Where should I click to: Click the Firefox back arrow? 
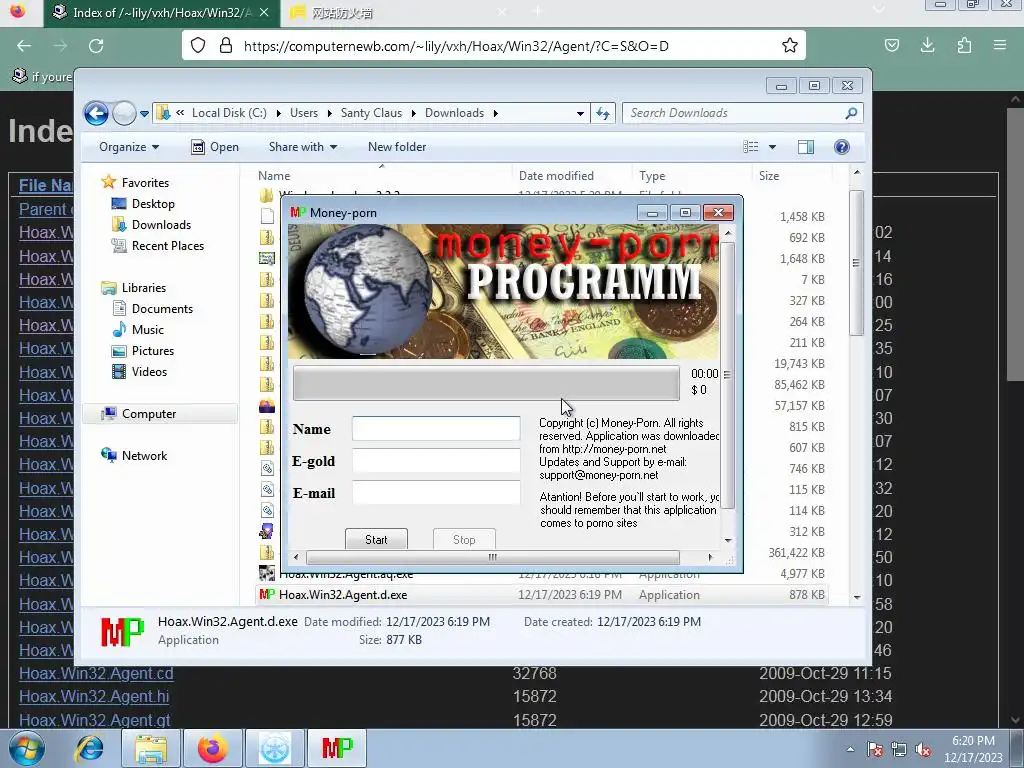coord(24,46)
